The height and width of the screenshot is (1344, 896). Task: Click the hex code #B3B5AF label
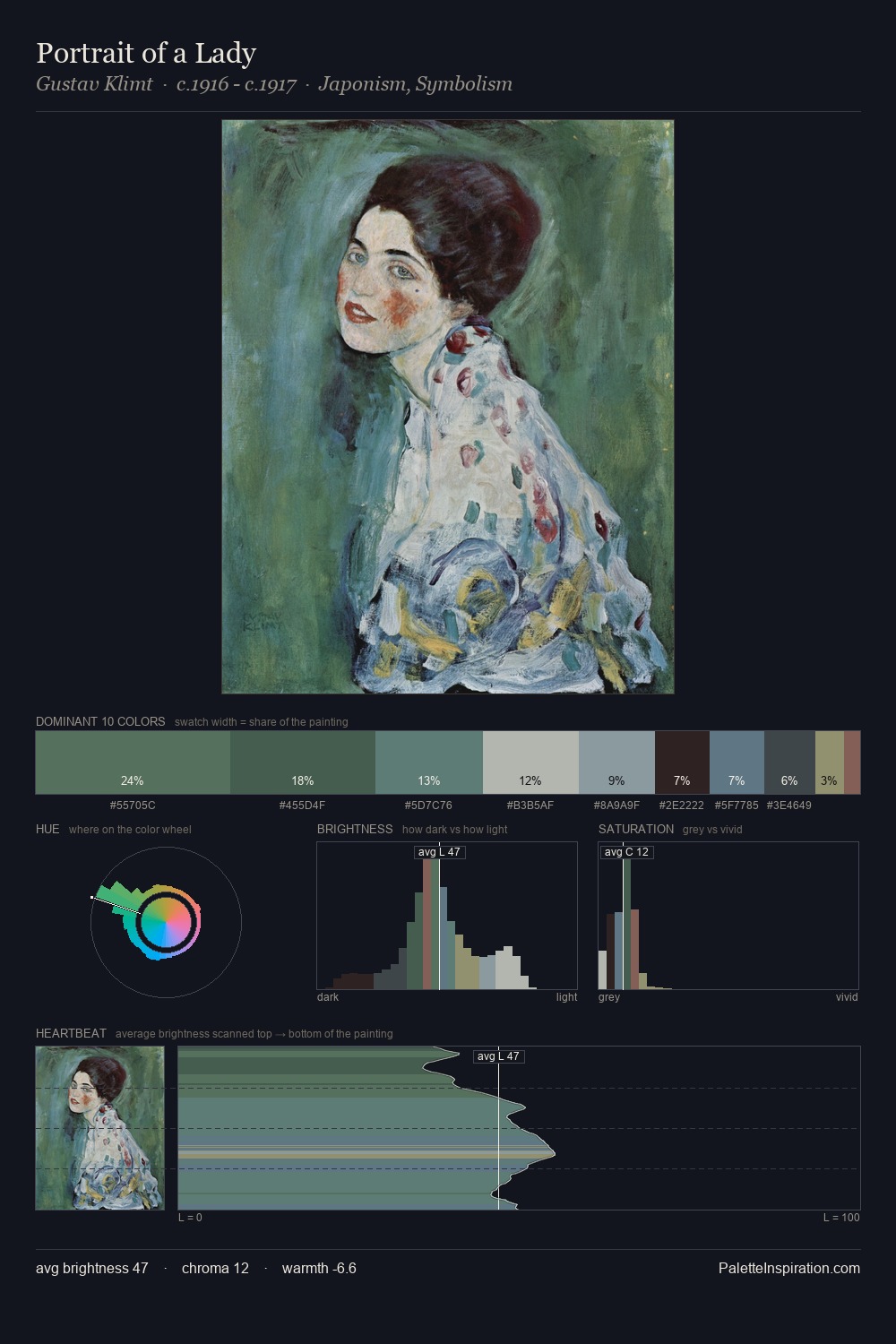(530, 806)
